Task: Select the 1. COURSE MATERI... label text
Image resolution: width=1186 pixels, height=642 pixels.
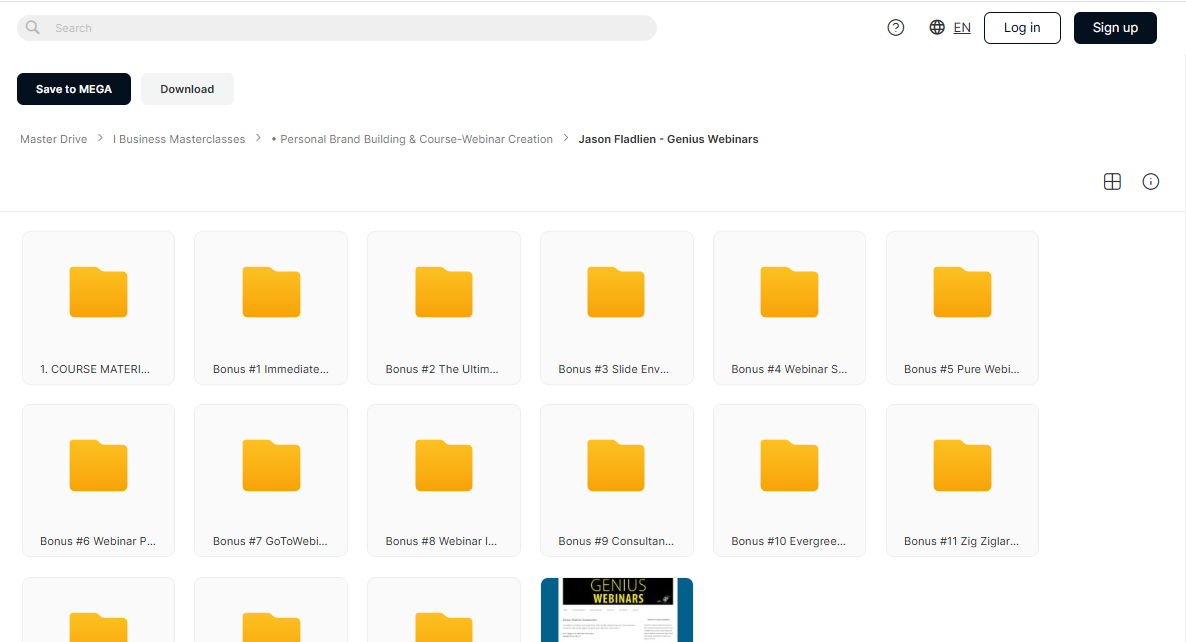Action: (x=95, y=369)
